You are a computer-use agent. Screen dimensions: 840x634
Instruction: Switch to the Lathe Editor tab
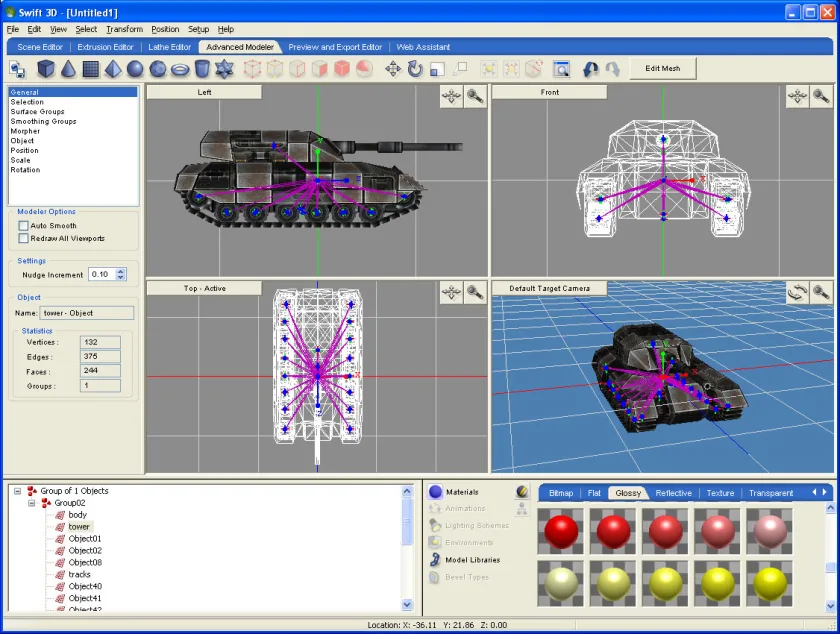coord(169,47)
